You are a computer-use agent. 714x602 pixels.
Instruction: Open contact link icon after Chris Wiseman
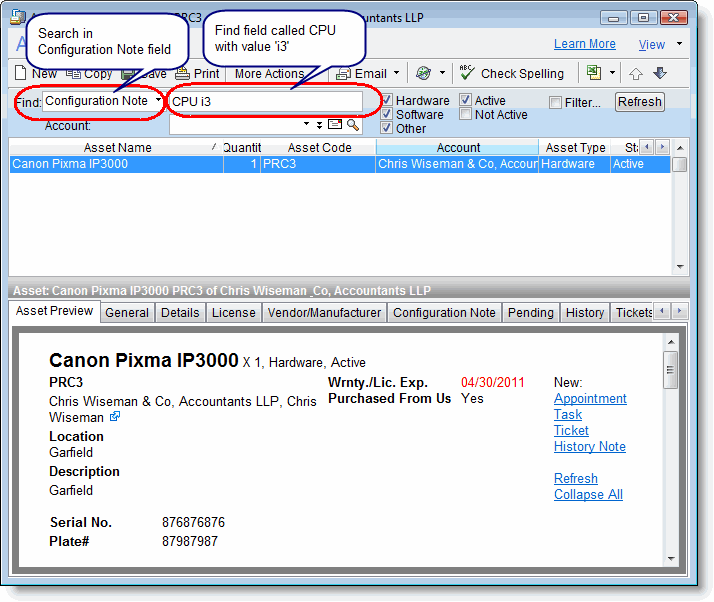[115, 417]
